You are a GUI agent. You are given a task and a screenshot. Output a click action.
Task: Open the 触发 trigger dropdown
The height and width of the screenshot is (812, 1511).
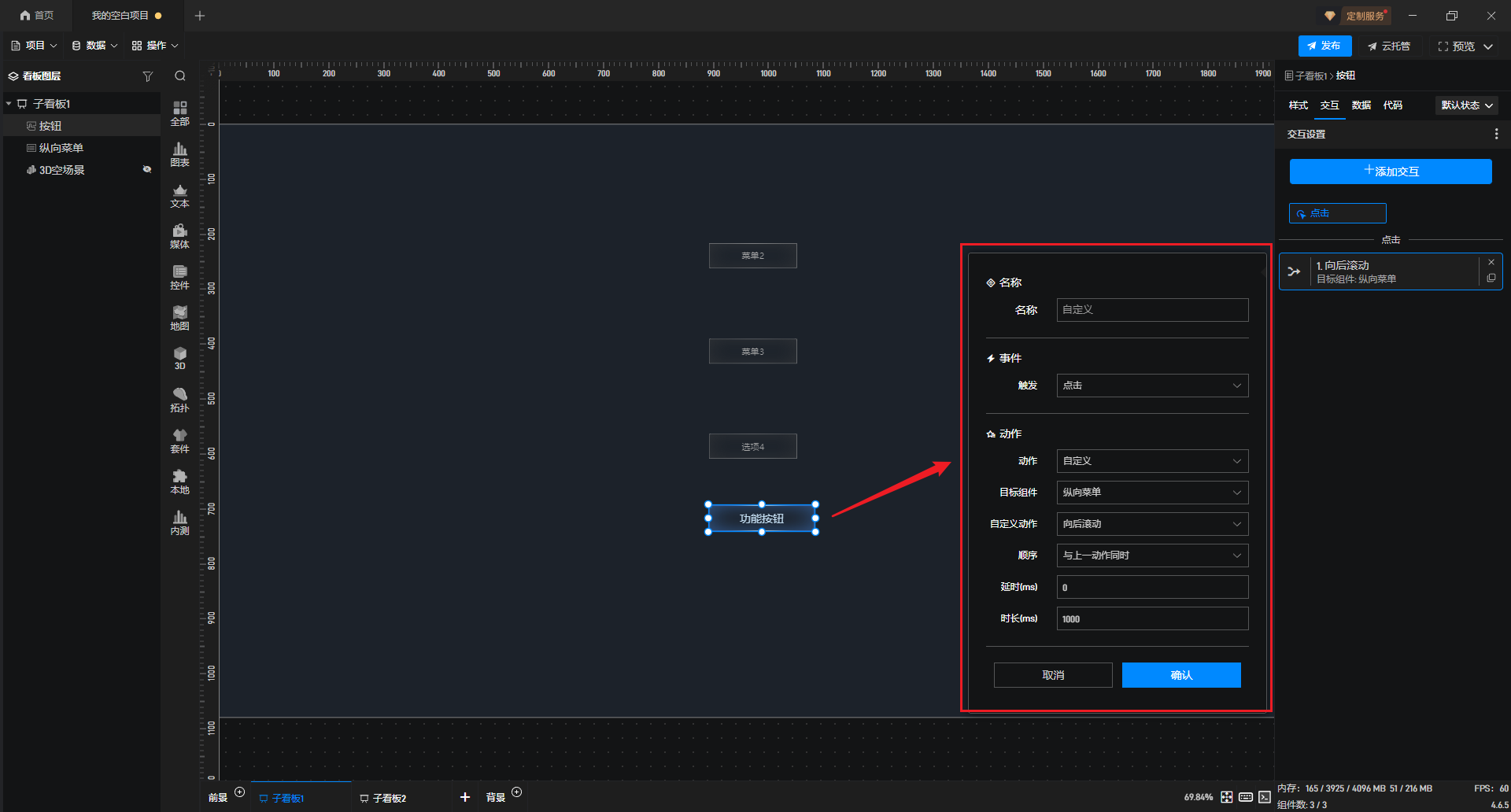pyautogui.click(x=1151, y=386)
